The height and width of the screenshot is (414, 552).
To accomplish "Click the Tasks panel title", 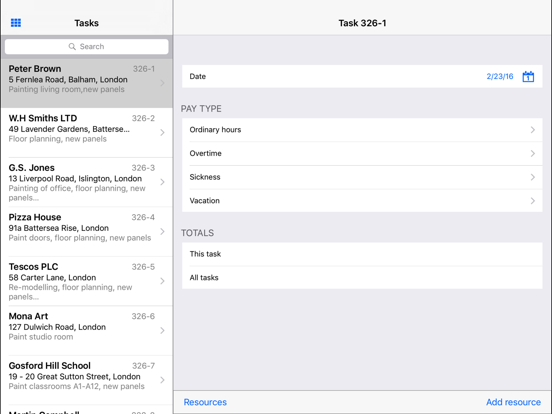I will pyautogui.click(x=86, y=23).
